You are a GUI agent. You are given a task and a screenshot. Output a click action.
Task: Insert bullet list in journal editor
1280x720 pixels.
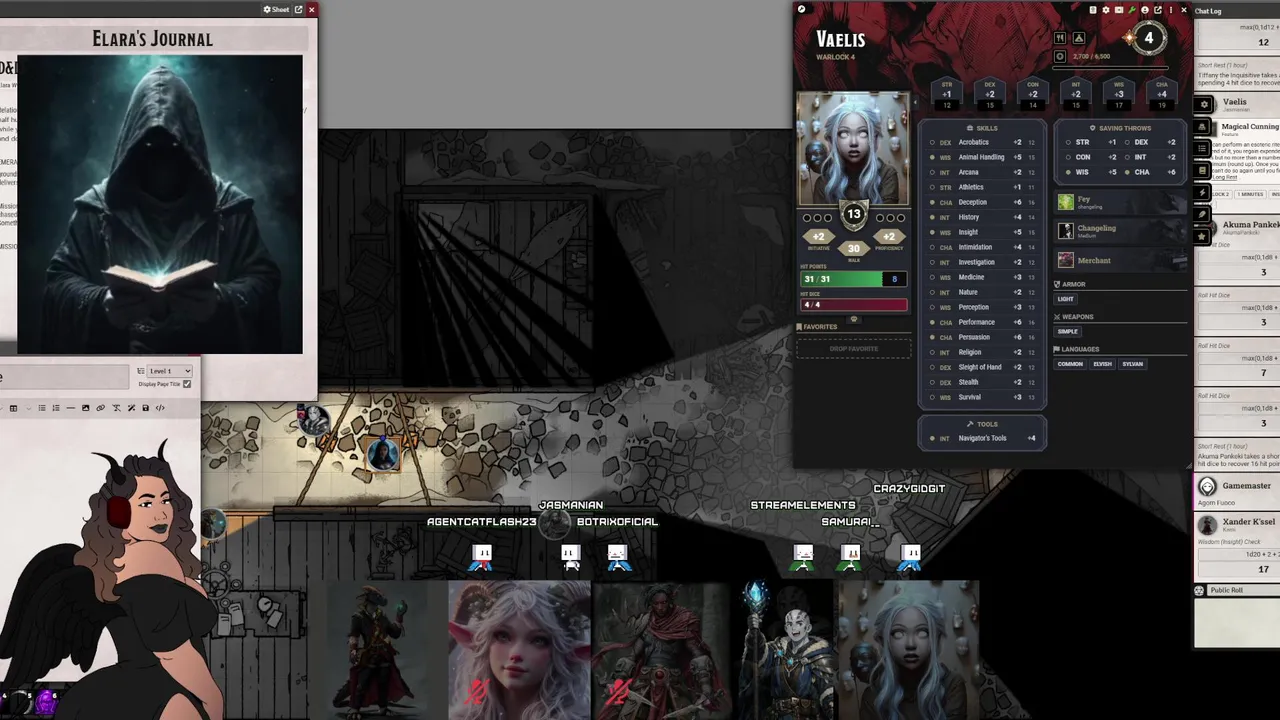[x=42, y=408]
